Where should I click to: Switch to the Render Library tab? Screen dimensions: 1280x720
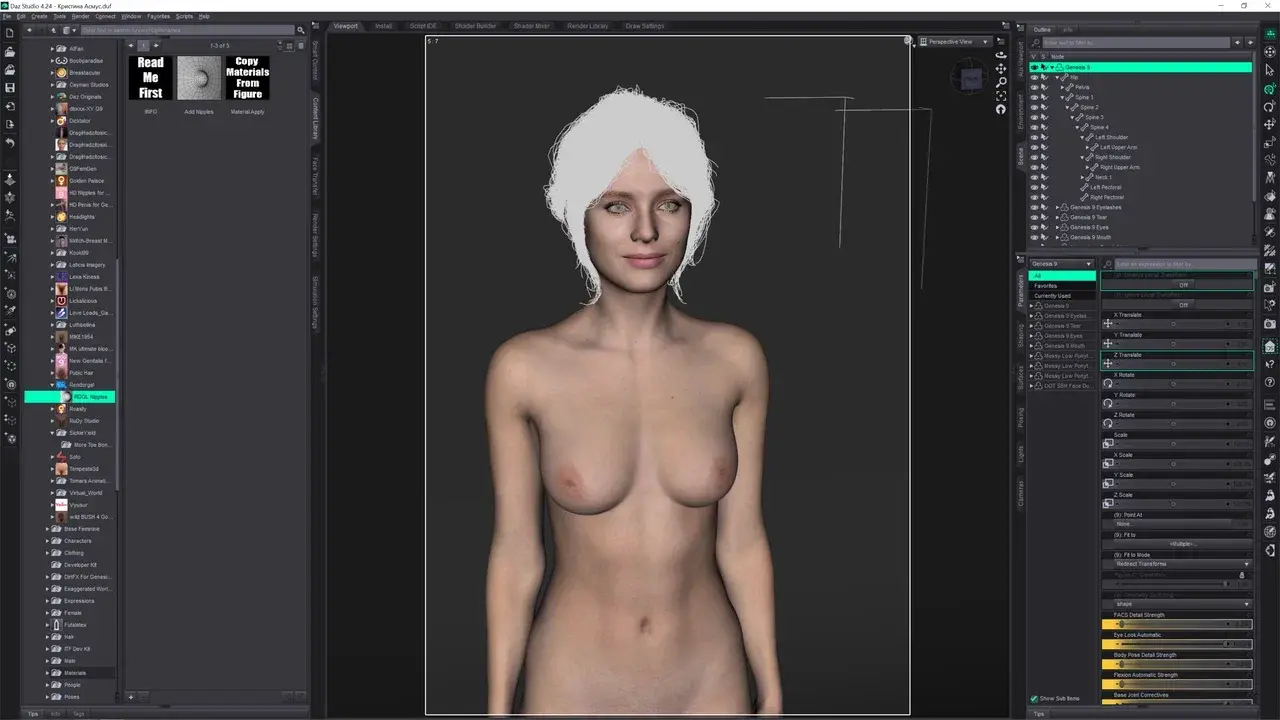click(x=587, y=26)
